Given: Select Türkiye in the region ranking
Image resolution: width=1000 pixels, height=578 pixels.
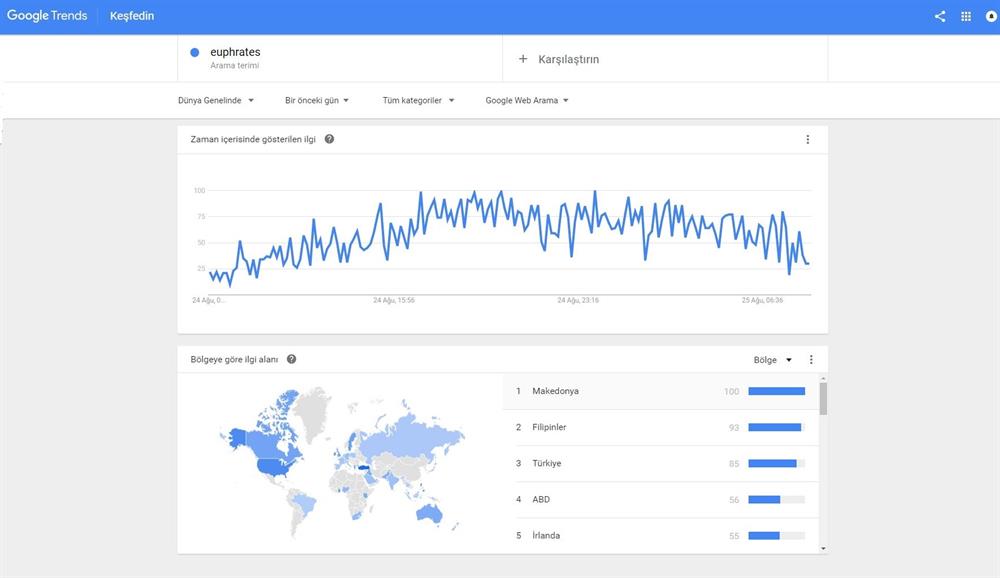Looking at the screenshot, I should pyautogui.click(x=546, y=463).
